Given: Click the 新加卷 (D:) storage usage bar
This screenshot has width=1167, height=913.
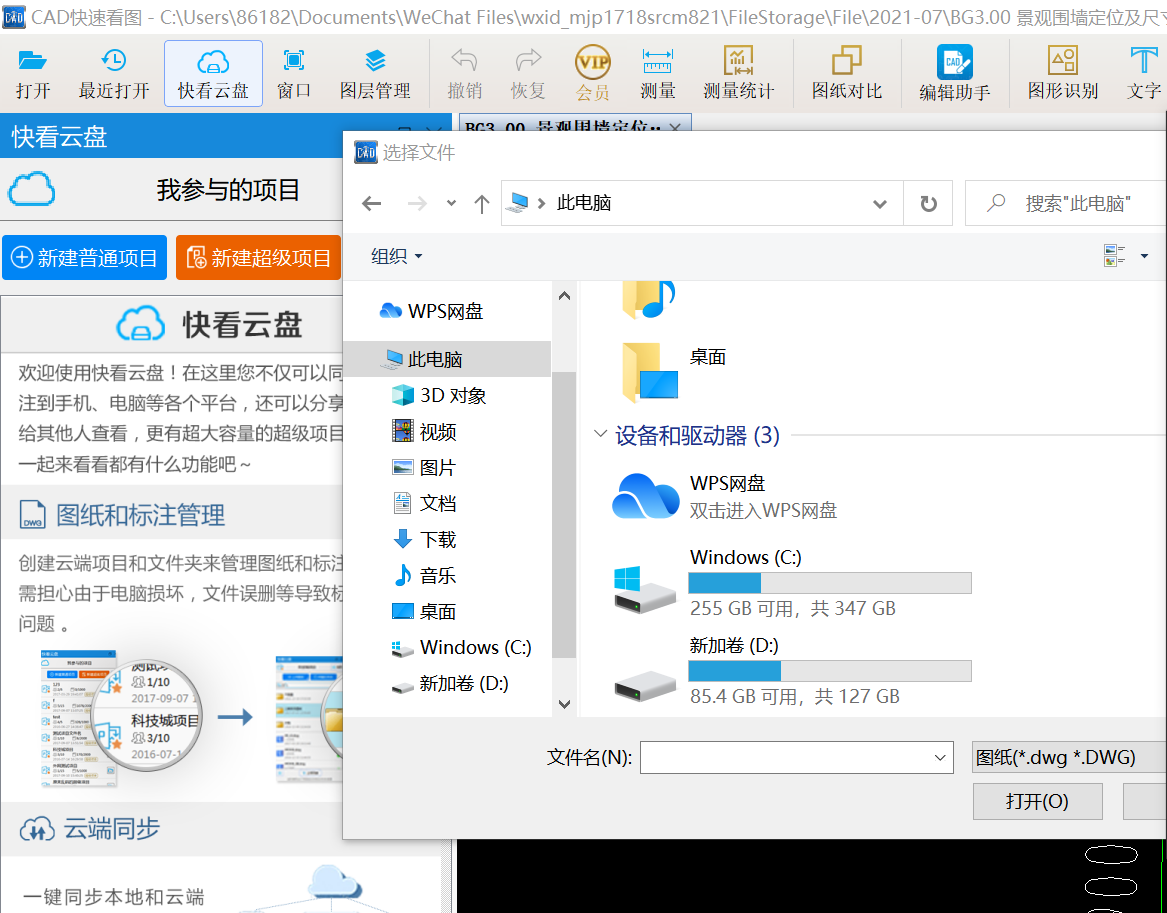Looking at the screenshot, I should point(830,670).
